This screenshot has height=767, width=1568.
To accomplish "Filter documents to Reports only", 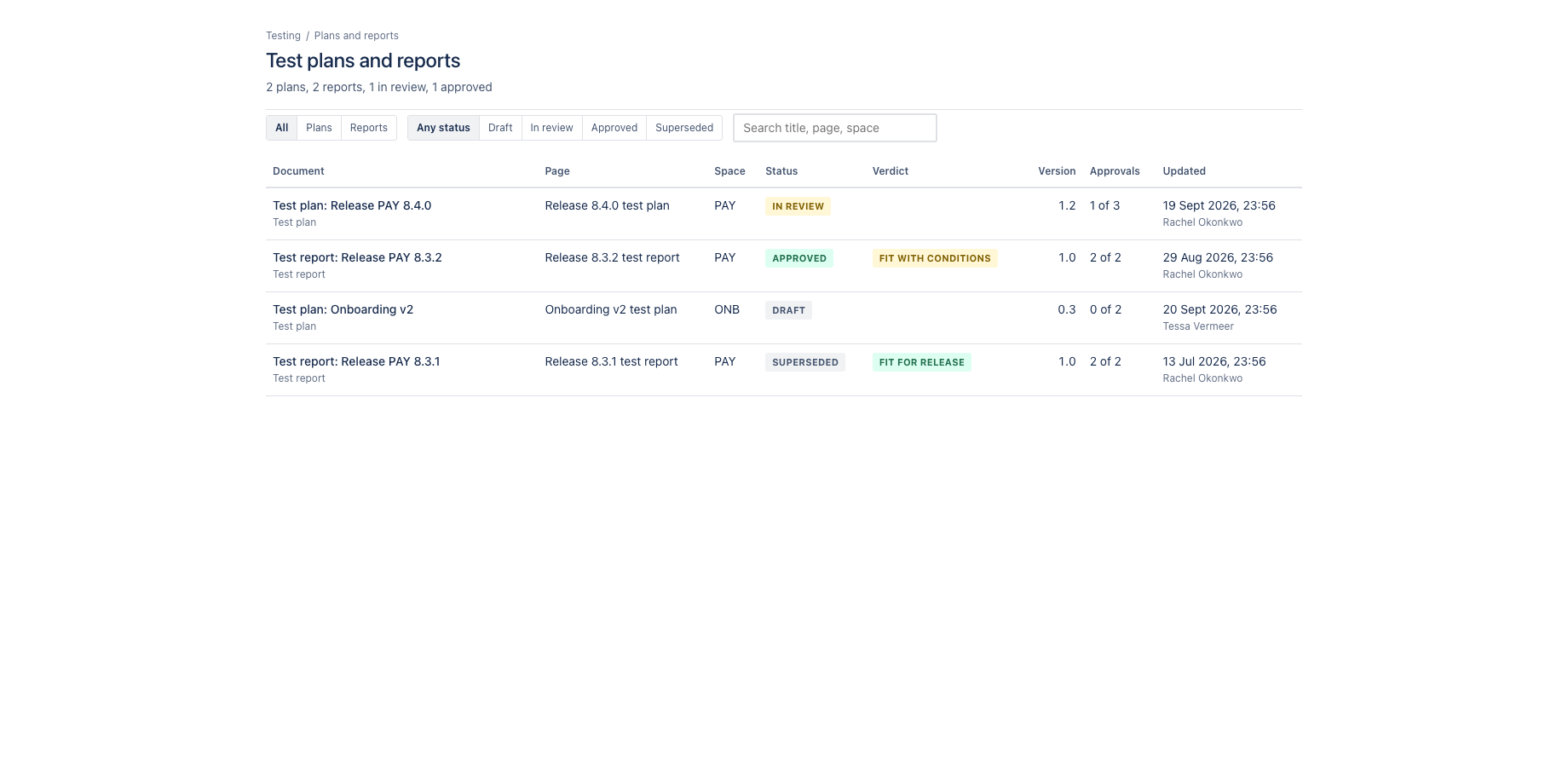I will [369, 128].
